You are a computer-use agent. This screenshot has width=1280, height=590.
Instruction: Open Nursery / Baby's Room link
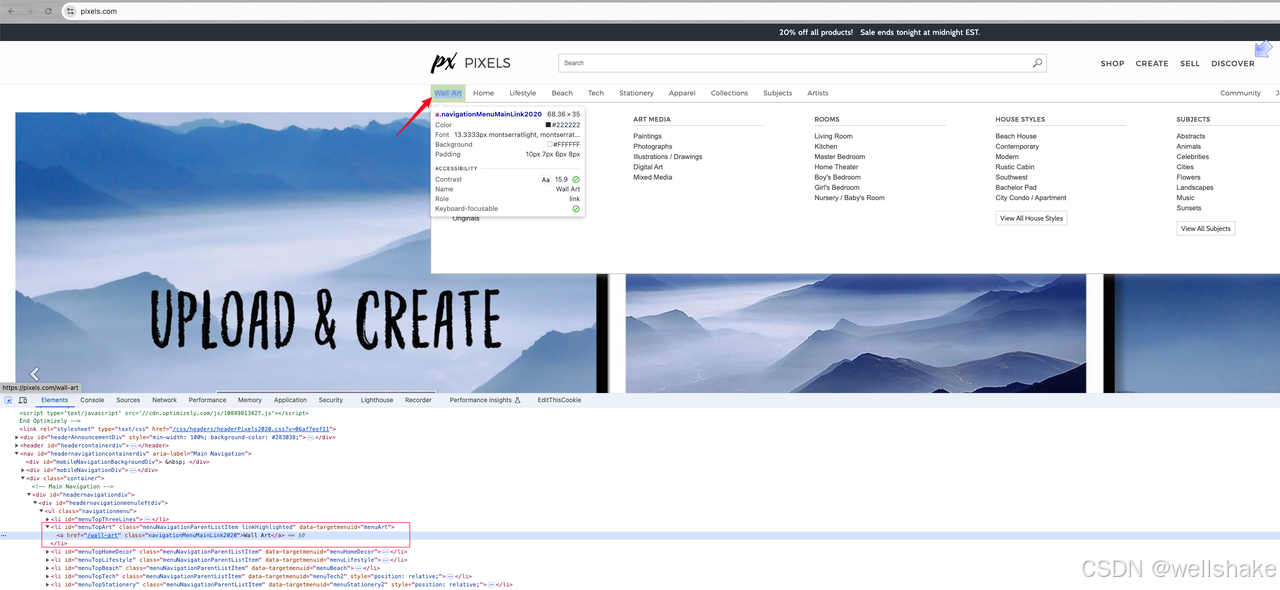click(x=849, y=198)
